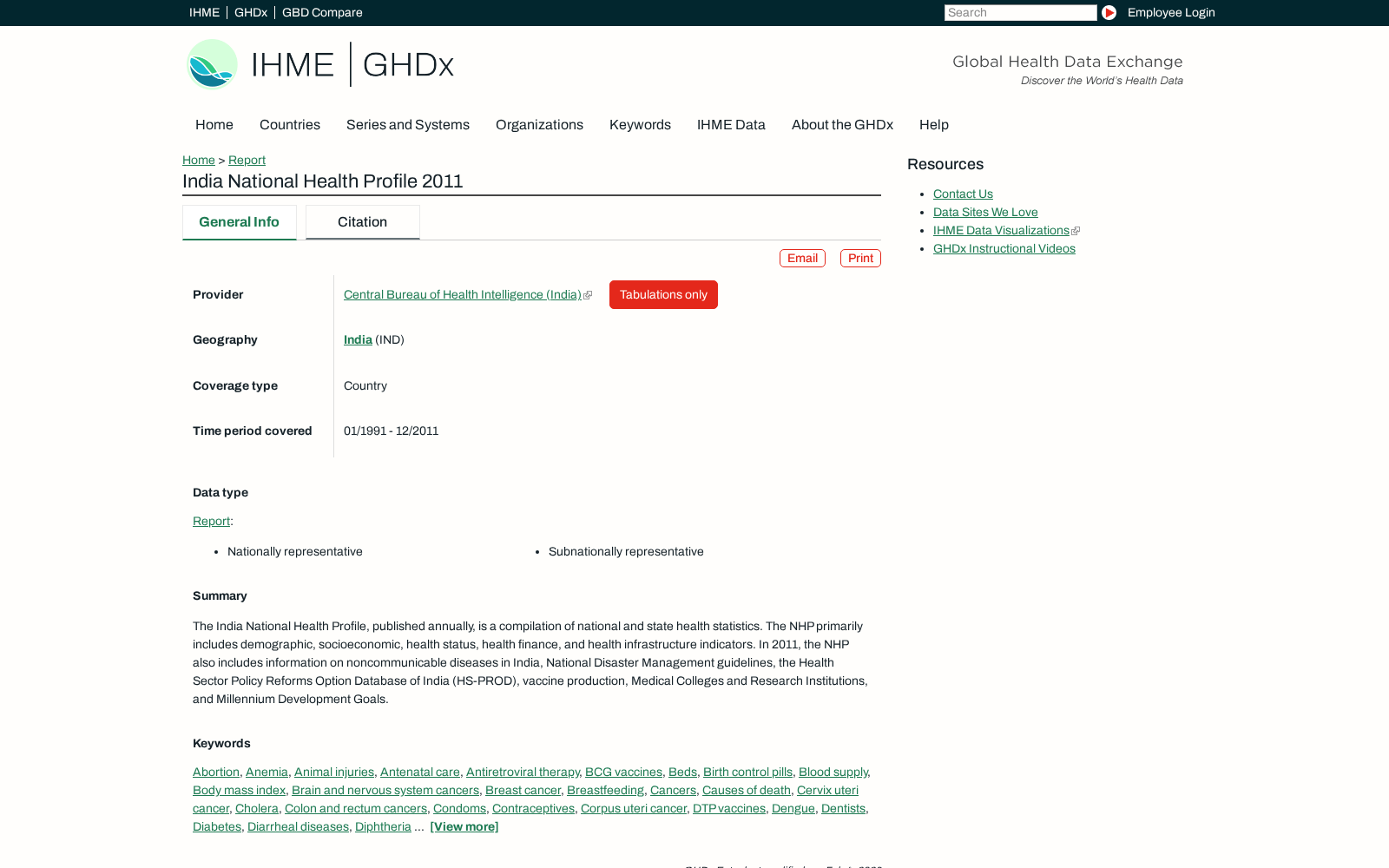This screenshot has height=868, width=1389.
Task: Click the time period value 01/1991 - 12/2011
Action: coord(391,431)
